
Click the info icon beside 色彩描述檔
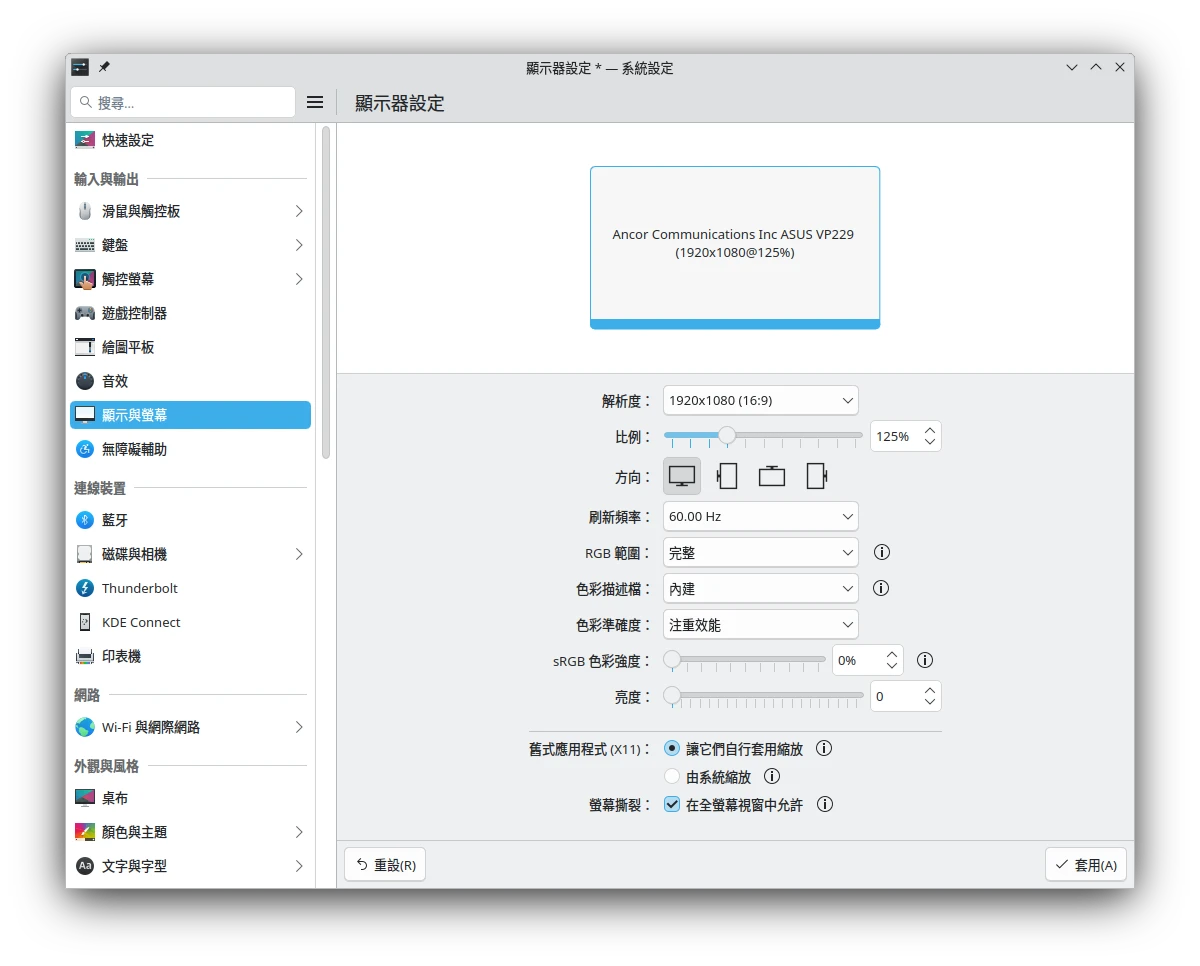tap(882, 588)
